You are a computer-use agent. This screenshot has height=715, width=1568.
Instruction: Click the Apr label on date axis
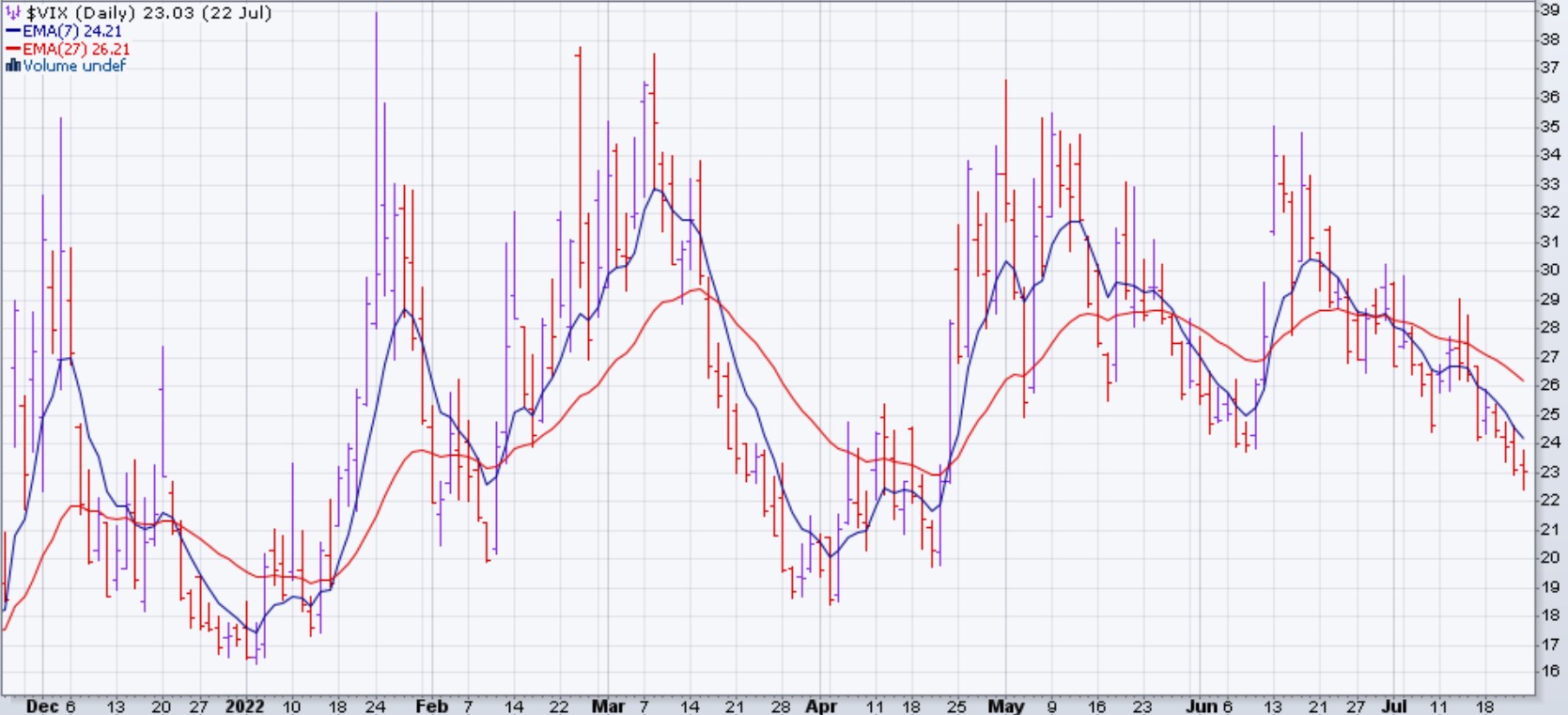(x=820, y=706)
